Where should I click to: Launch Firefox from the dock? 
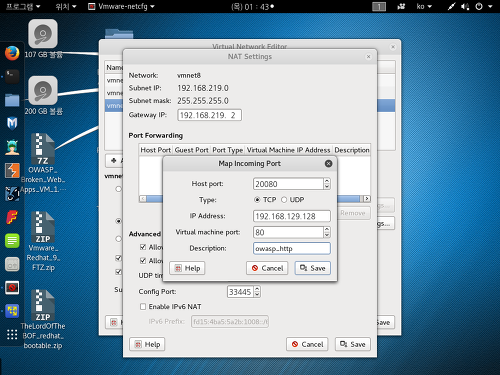click(12, 53)
